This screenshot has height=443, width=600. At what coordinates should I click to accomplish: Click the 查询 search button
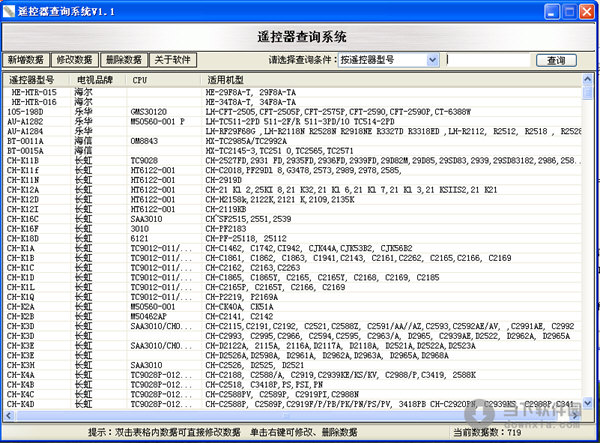point(556,60)
